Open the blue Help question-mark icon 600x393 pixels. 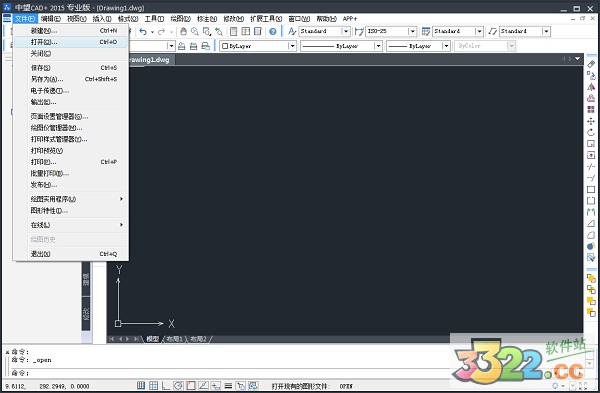tap(272, 31)
